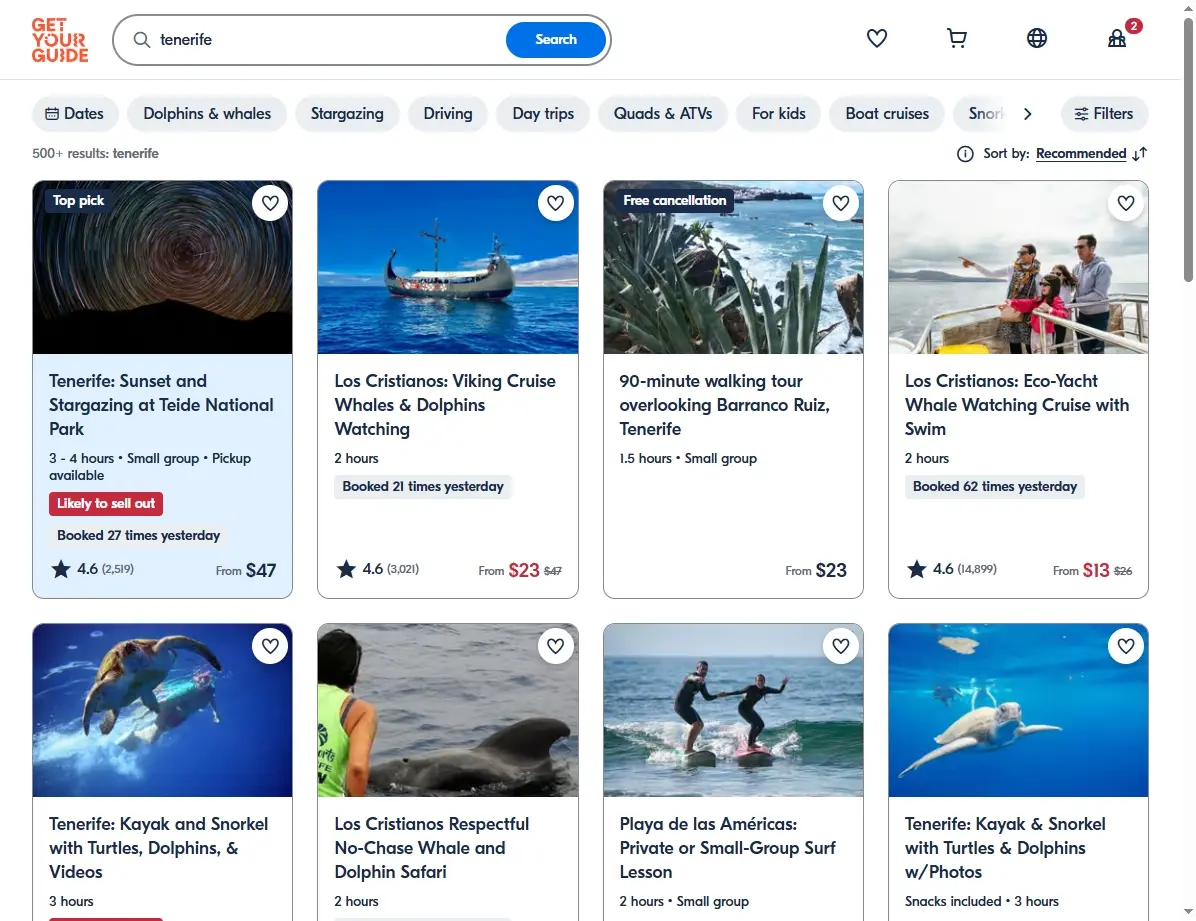The height and width of the screenshot is (921, 1196).
Task: Click the info icon beside Sort by
Action: coord(965,154)
